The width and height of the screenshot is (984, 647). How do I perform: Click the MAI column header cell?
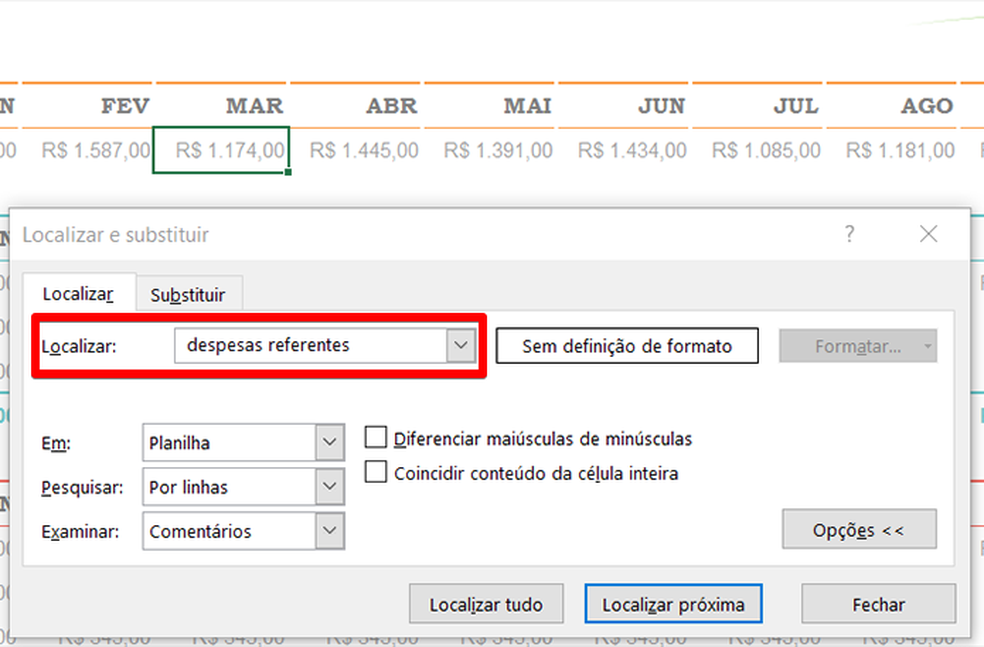[x=489, y=105]
